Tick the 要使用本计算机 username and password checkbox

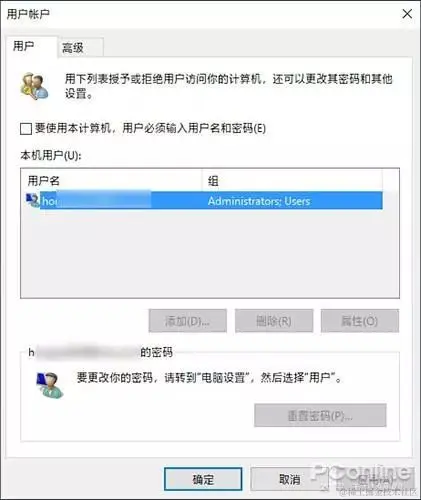26,128
